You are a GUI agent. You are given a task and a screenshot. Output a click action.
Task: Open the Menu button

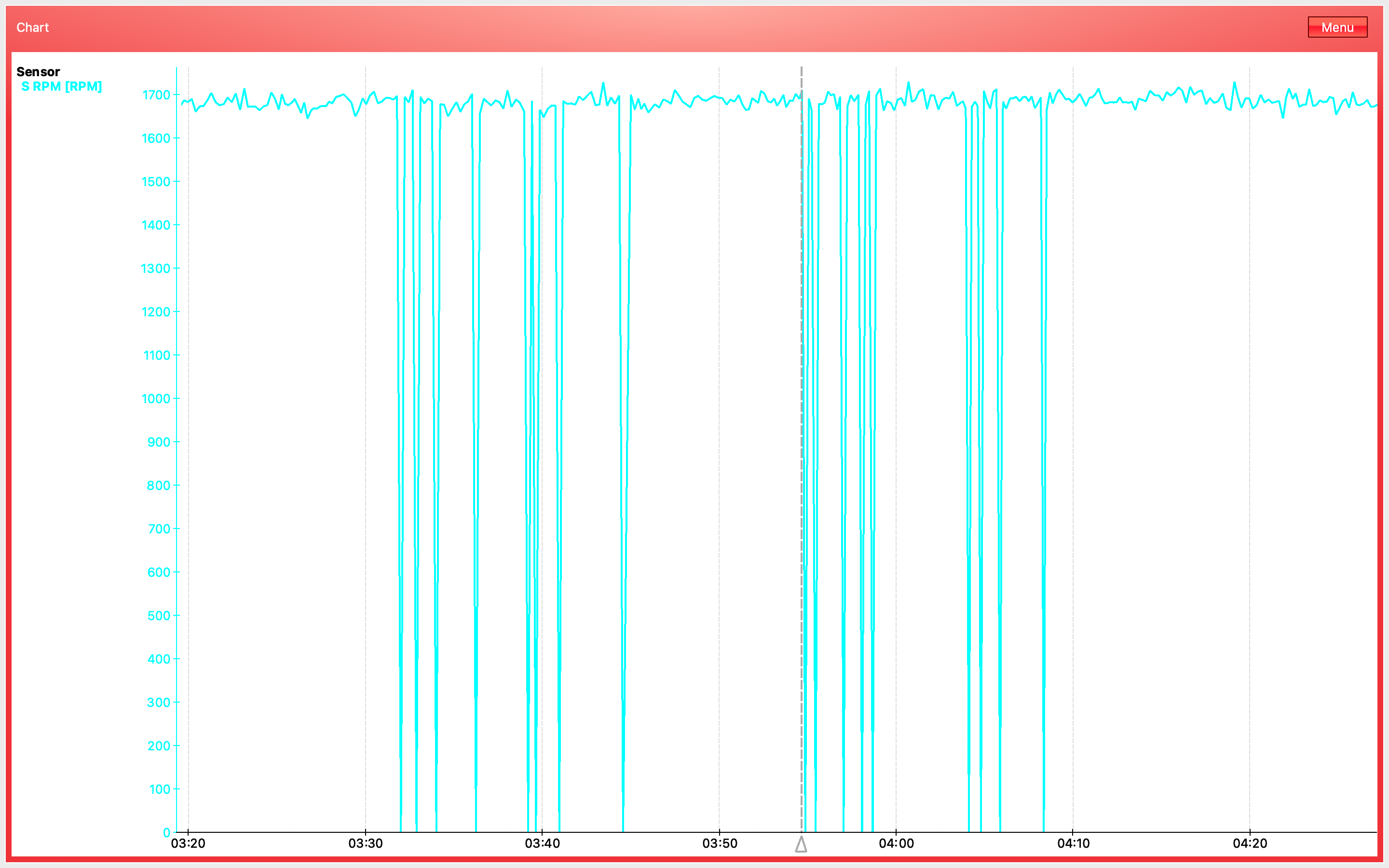1337,27
